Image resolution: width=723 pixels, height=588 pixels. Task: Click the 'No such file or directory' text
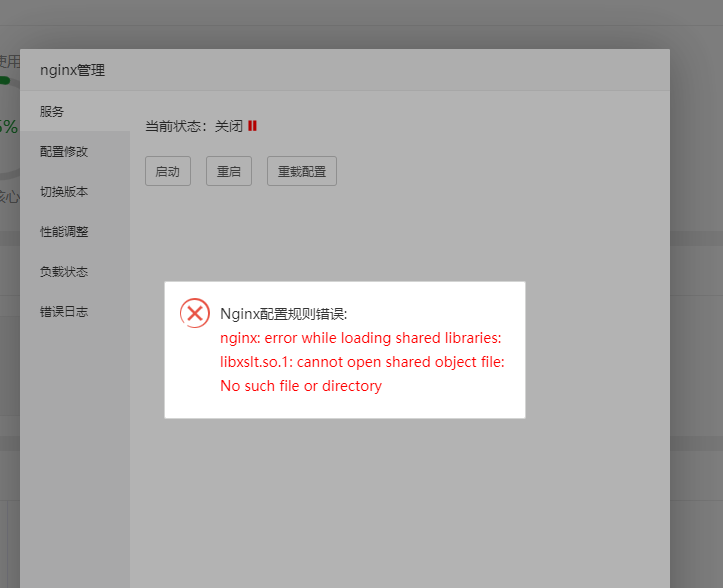tap(301, 386)
